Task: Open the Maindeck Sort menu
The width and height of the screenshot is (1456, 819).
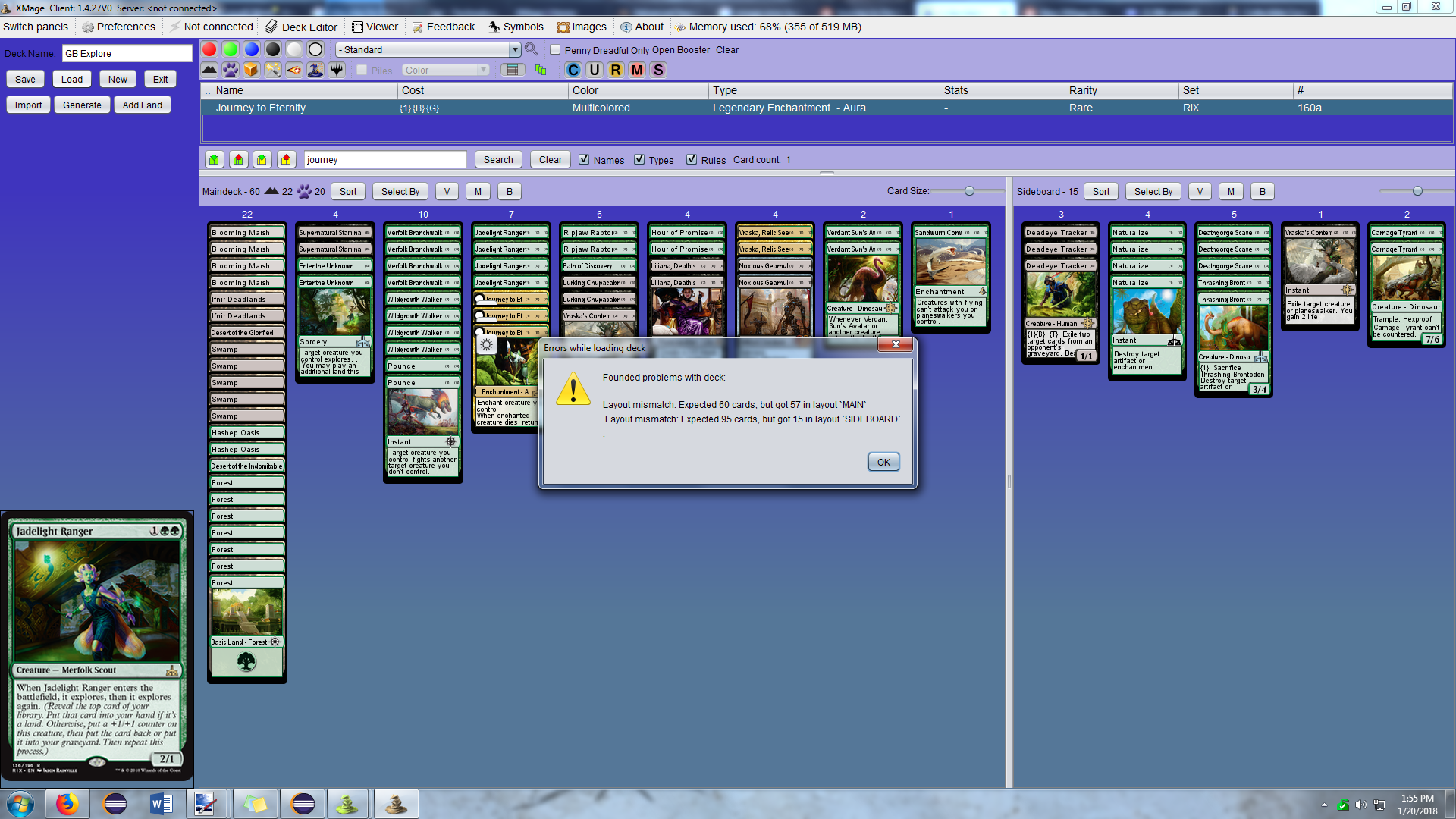Action: [x=348, y=191]
